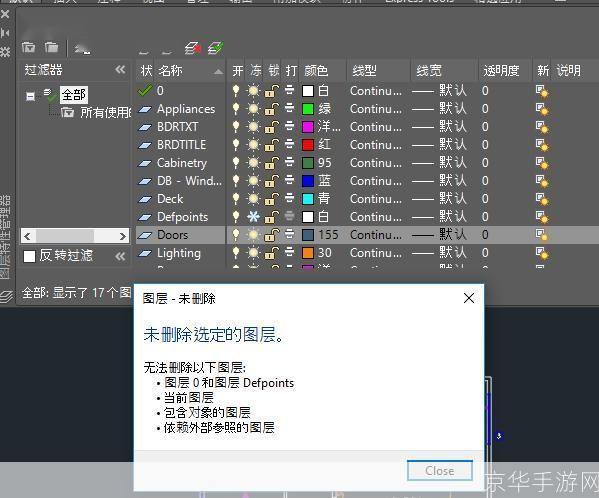Click the settings gear icon on palette side
The width and height of the screenshot is (599, 498).
coord(5,52)
